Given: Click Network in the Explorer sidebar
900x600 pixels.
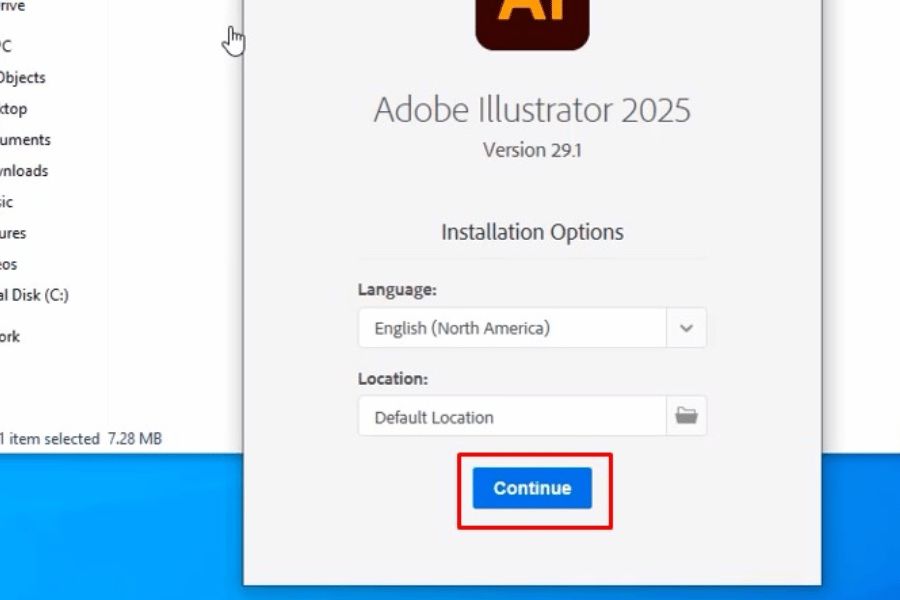Looking at the screenshot, I should [x=10, y=336].
